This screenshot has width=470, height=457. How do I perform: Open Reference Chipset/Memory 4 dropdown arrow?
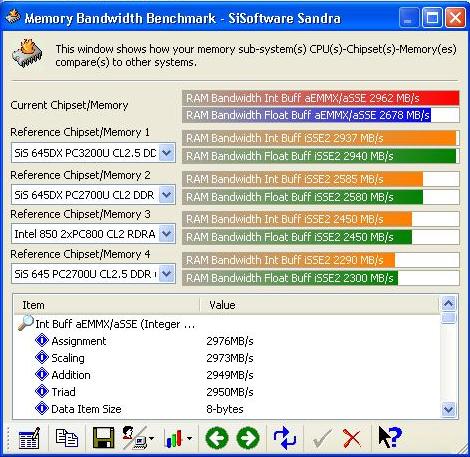tap(167, 274)
